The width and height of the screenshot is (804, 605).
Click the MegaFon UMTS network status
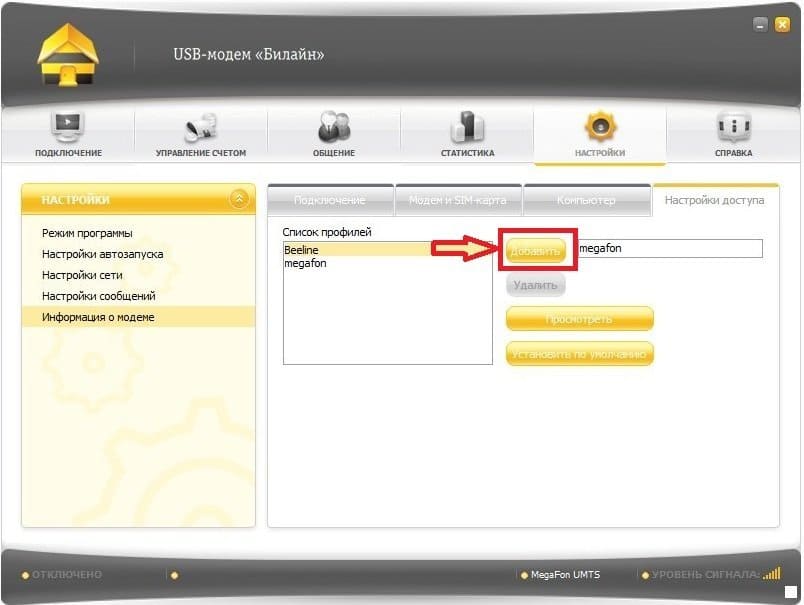coord(560,575)
